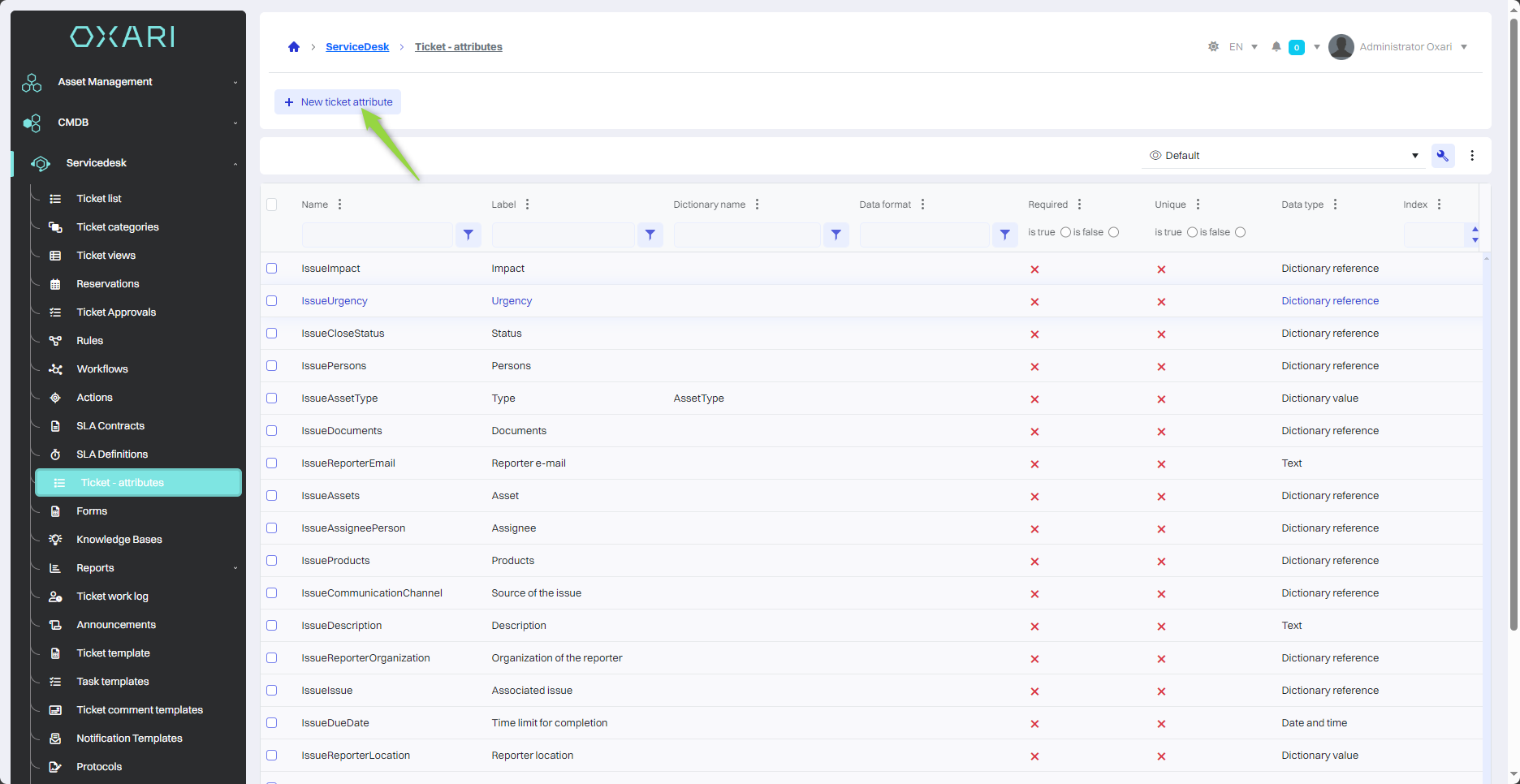Open the table's vertical three-dot options menu
Viewport: 1520px width, 784px height.
pos(1472,156)
